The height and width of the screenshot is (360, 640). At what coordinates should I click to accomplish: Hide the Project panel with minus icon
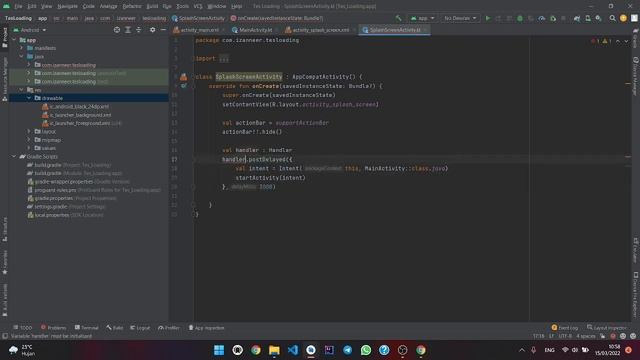tap(163, 30)
